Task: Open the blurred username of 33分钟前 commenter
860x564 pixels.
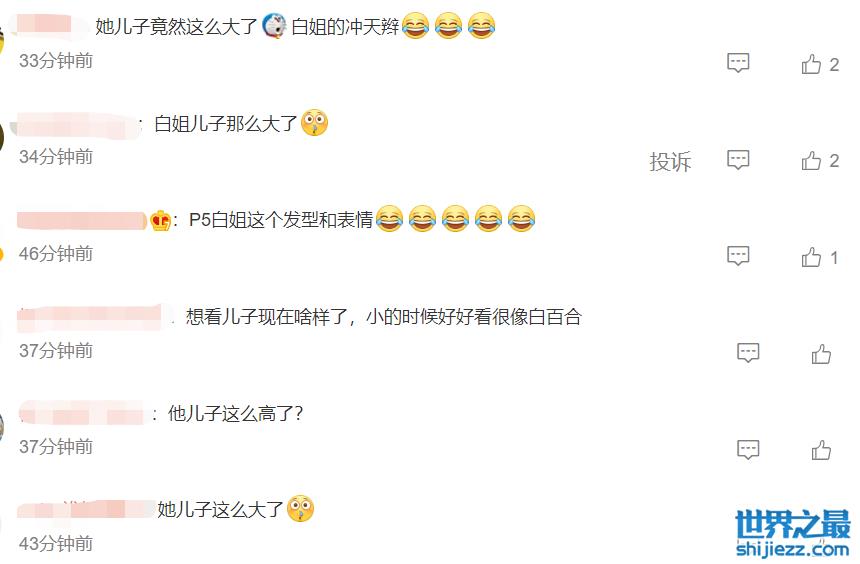Action: pyautogui.click(x=49, y=25)
